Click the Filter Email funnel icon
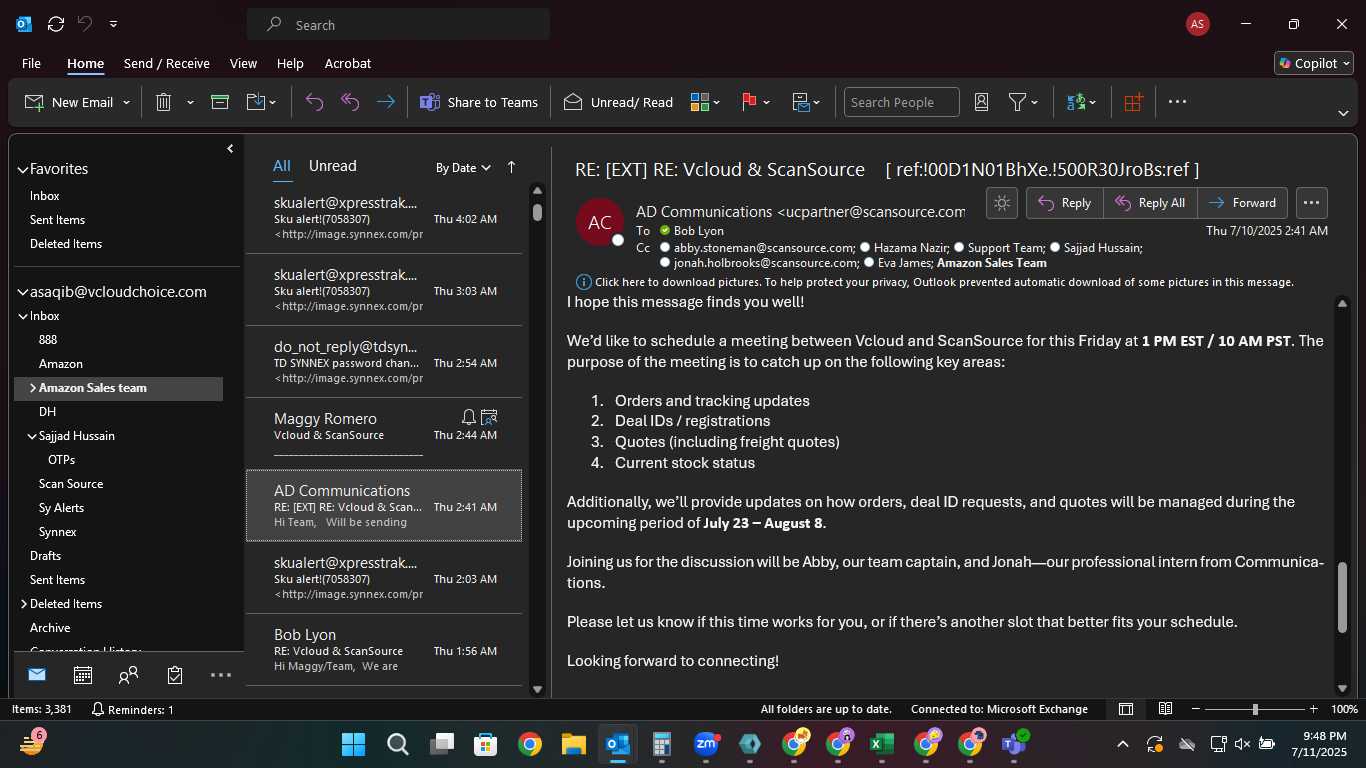The height and width of the screenshot is (768, 1366). (x=1017, y=102)
